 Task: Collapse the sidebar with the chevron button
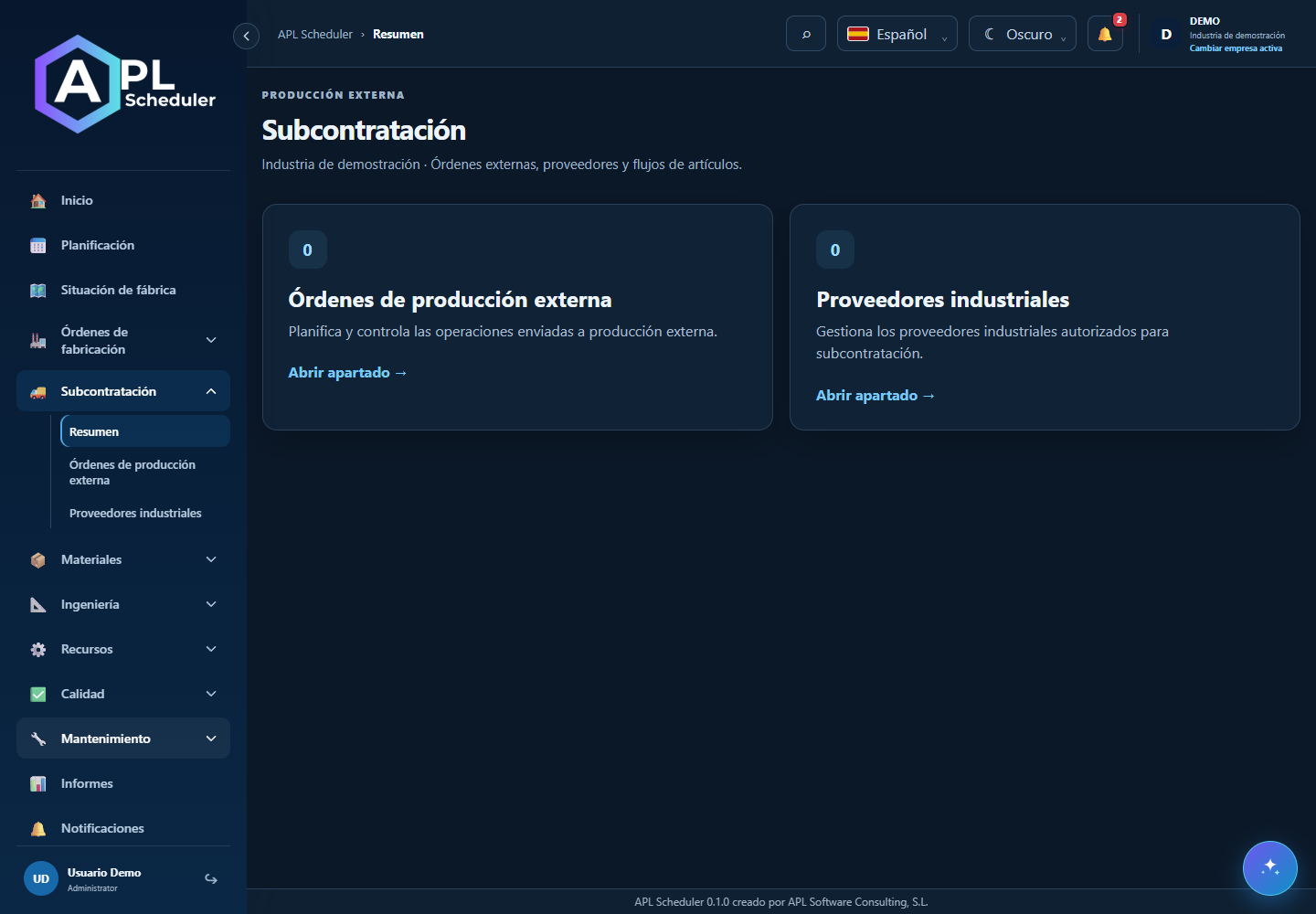click(x=246, y=36)
